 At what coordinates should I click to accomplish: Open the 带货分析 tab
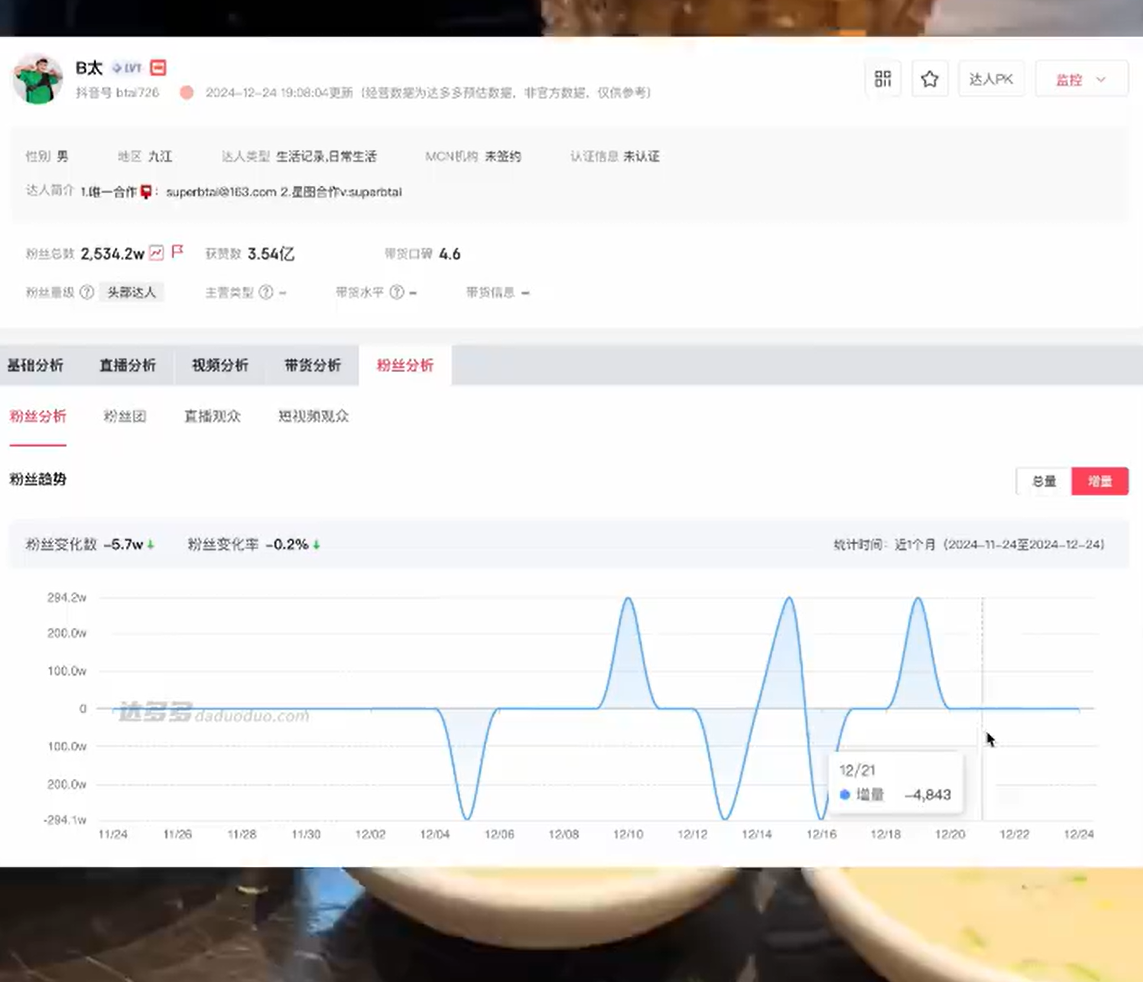(313, 365)
